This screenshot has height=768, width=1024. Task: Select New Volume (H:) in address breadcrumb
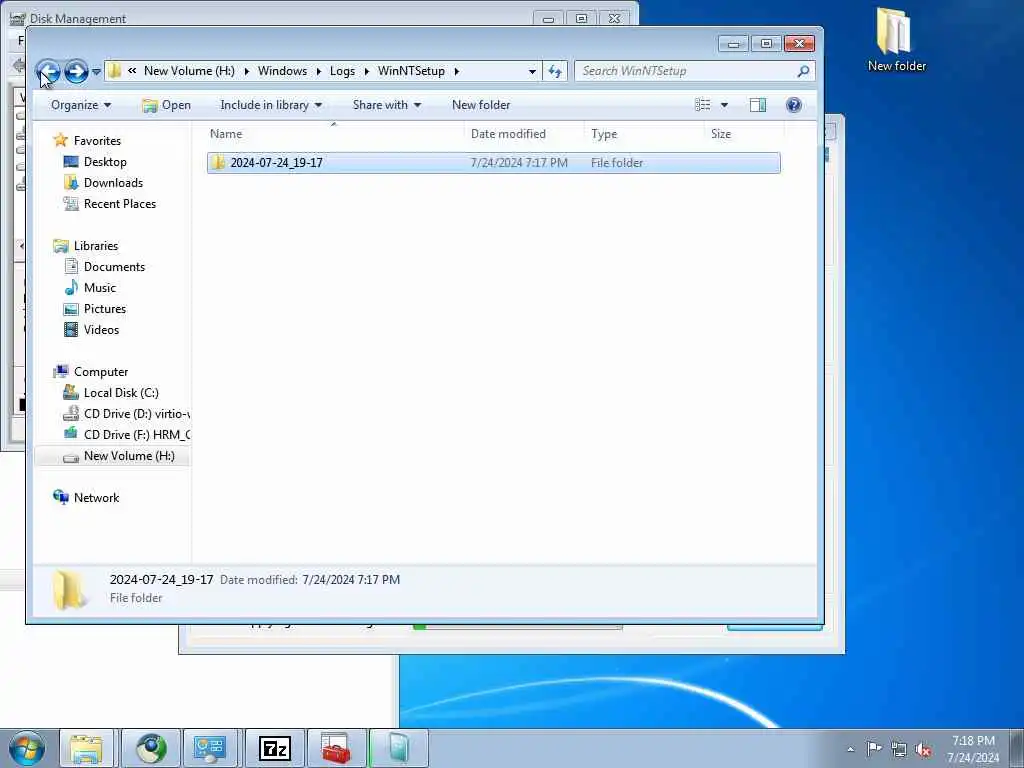click(x=189, y=71)
